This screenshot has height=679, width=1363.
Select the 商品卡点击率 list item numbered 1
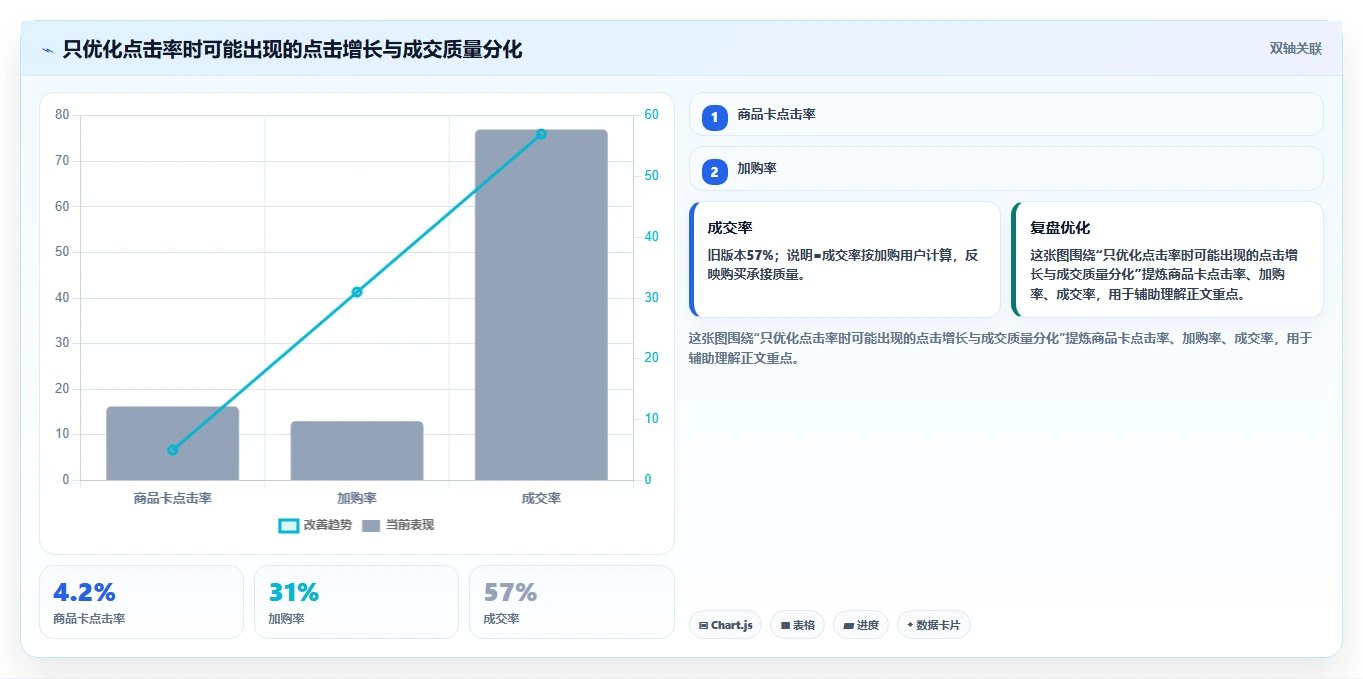click(1006, 114)
